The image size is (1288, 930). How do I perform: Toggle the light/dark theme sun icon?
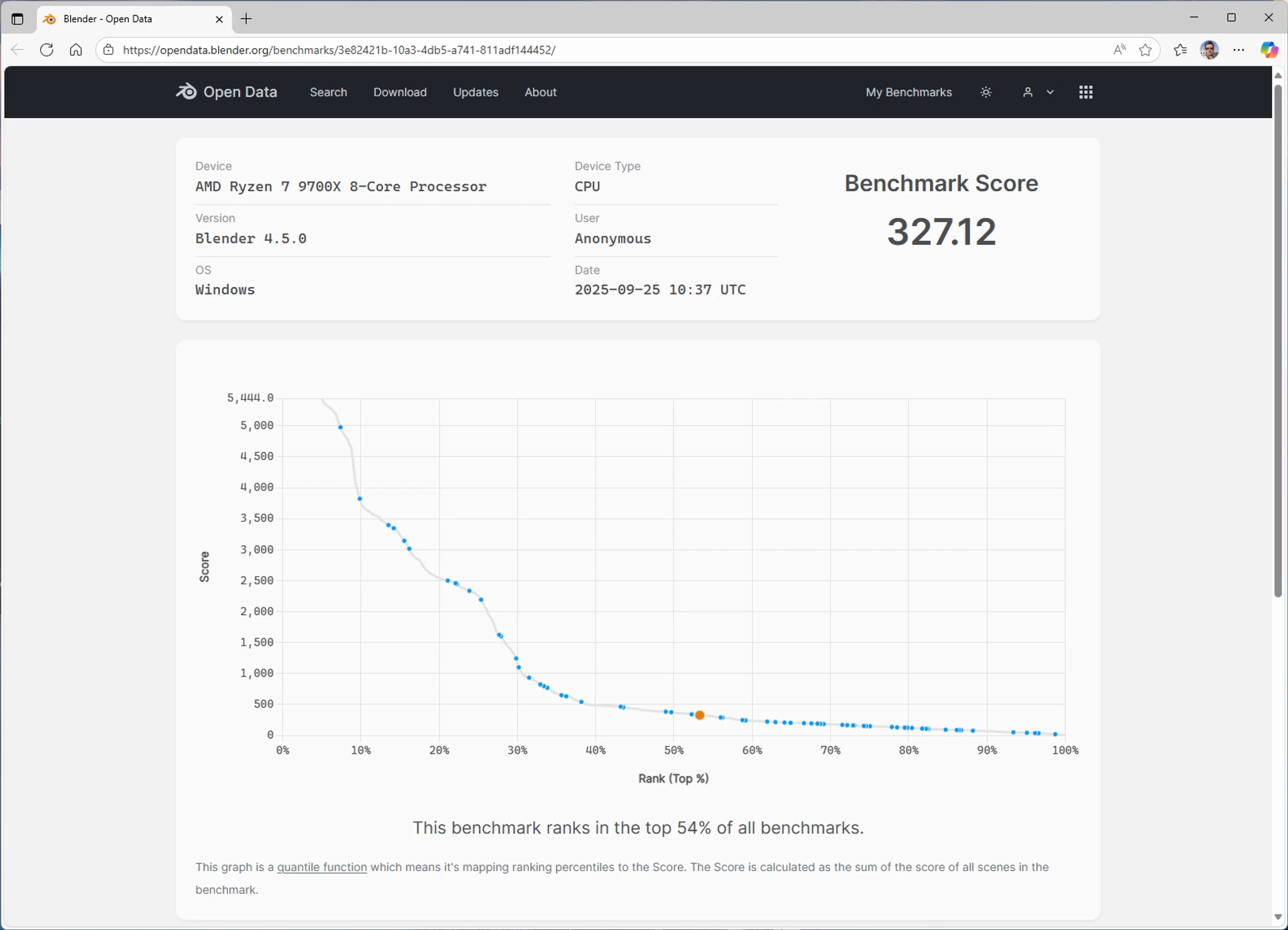point(985,92)
